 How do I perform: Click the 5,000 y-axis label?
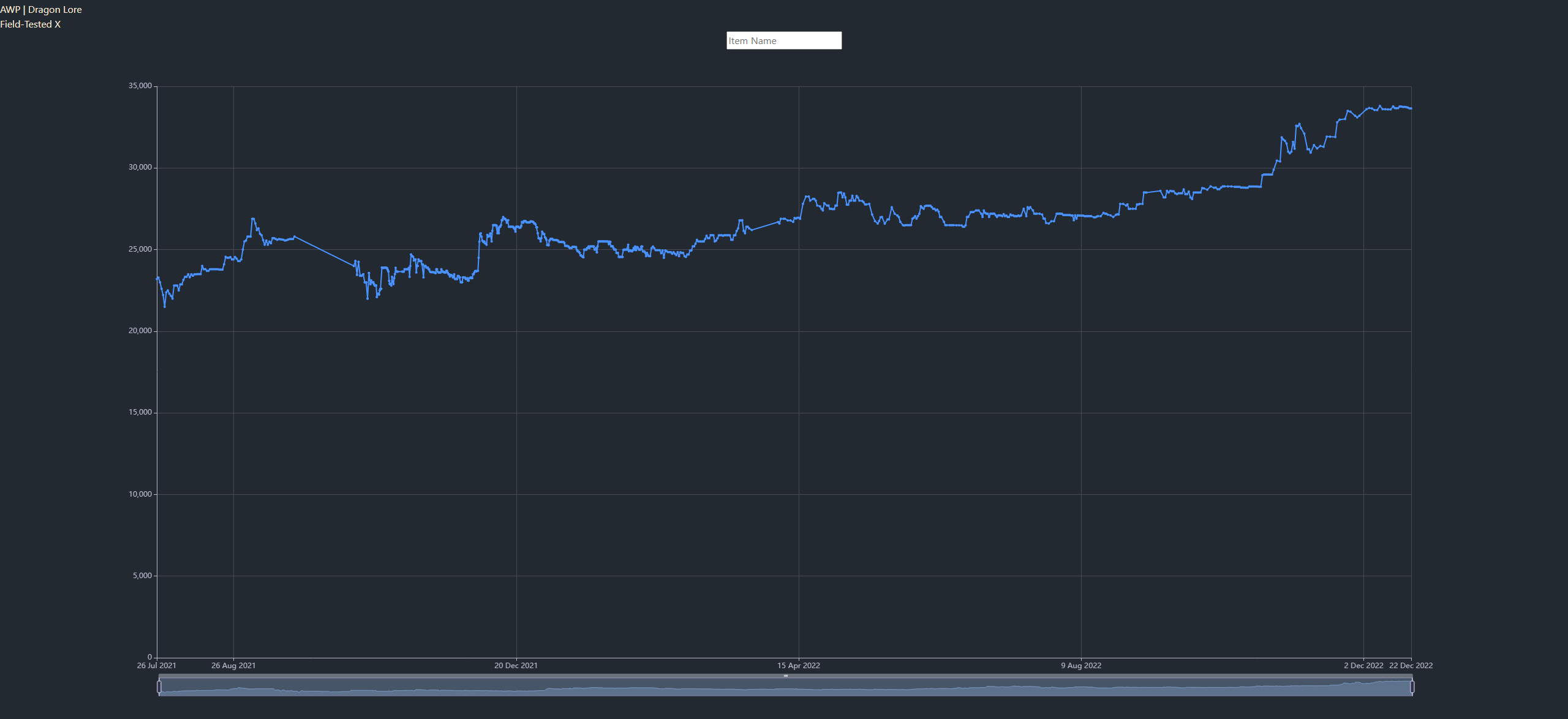click(x=142, y=576)
